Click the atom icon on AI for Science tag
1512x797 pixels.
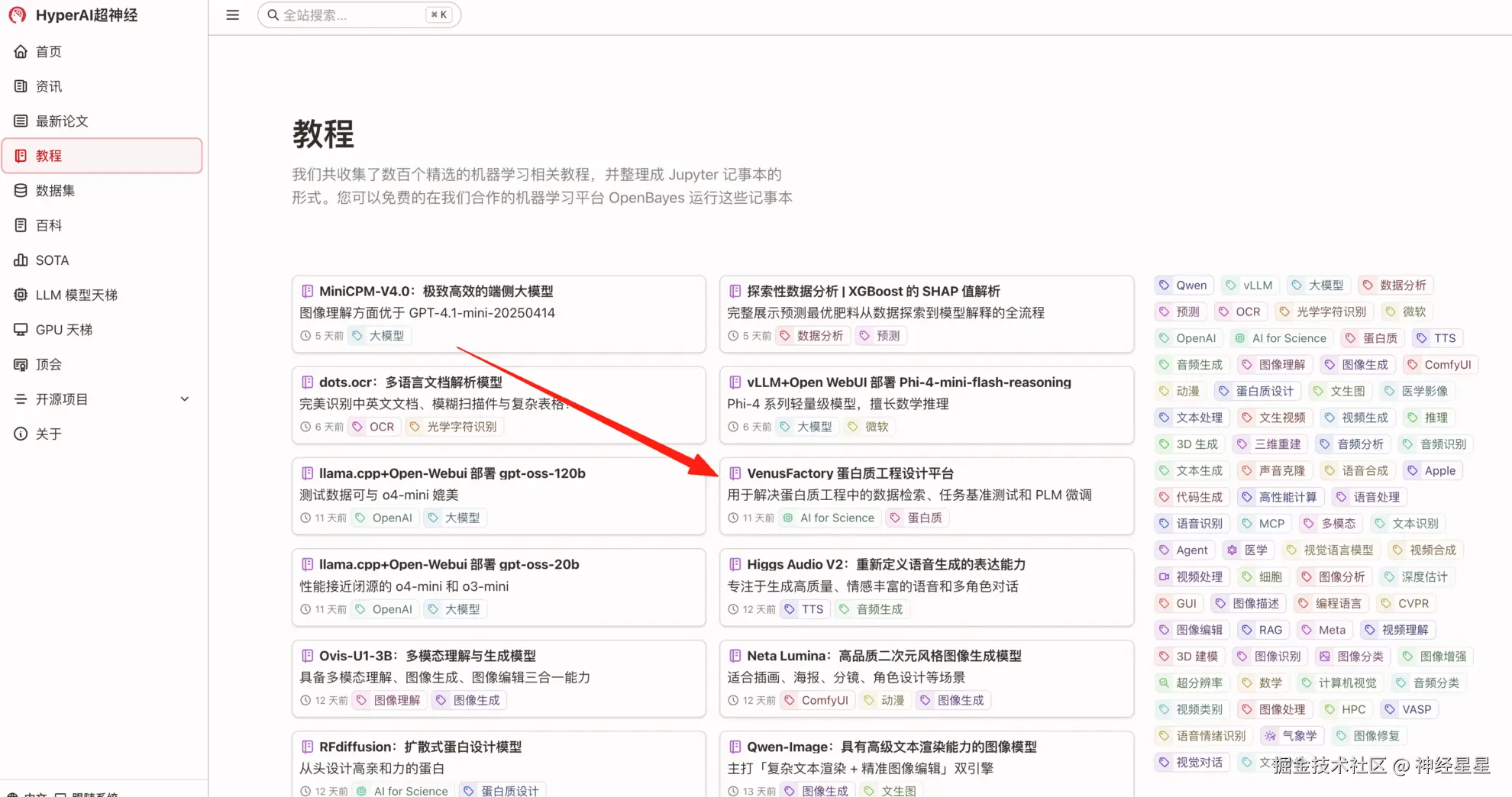[x=1240, y=338]
